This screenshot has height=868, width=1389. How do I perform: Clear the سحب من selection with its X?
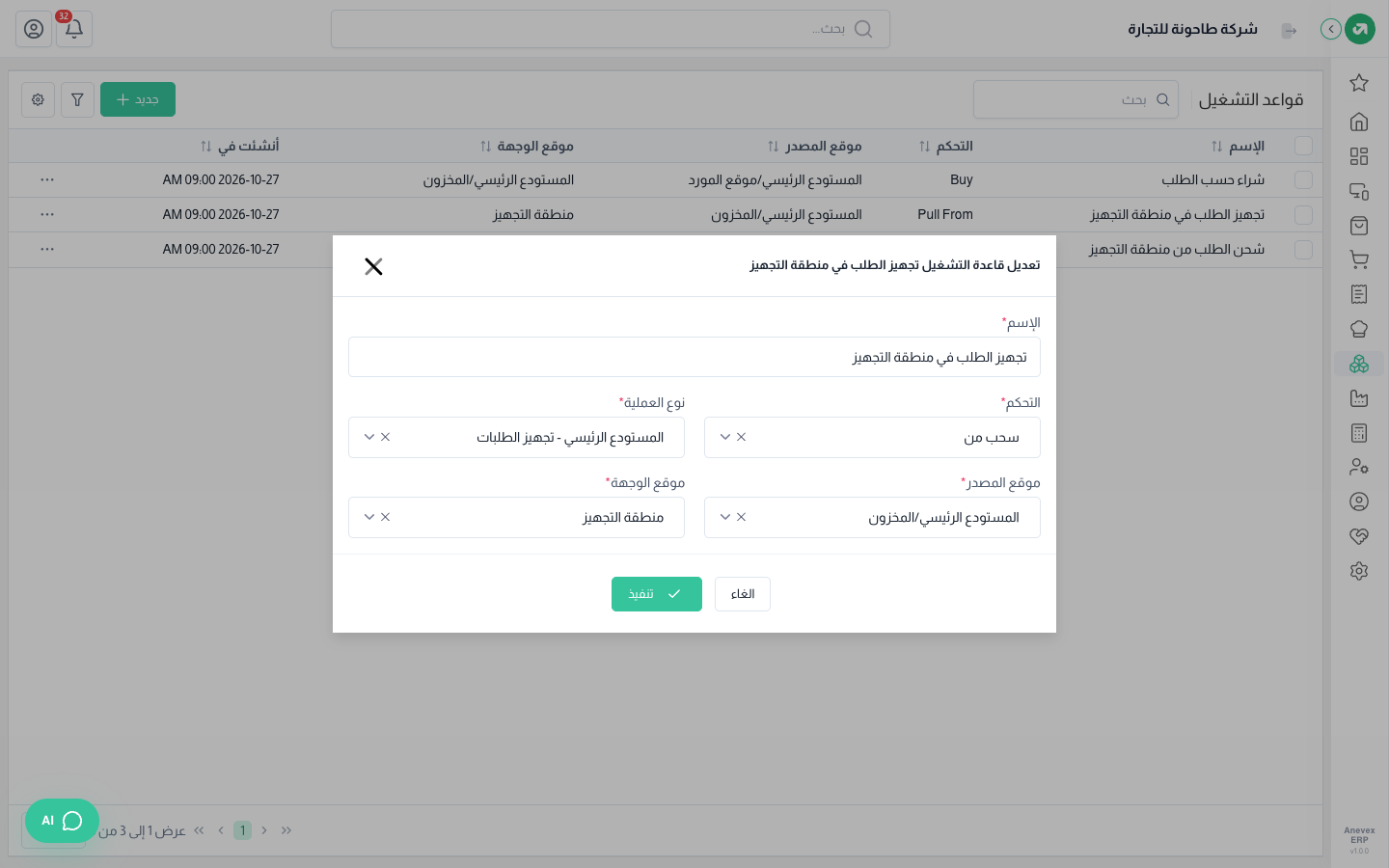[742, 437]
